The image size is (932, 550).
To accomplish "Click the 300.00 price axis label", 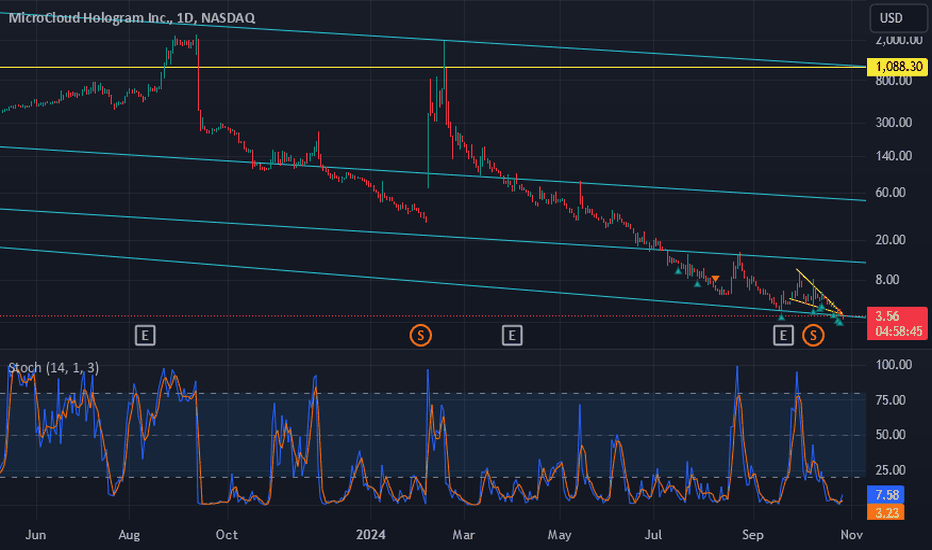I will pos(893,122).
